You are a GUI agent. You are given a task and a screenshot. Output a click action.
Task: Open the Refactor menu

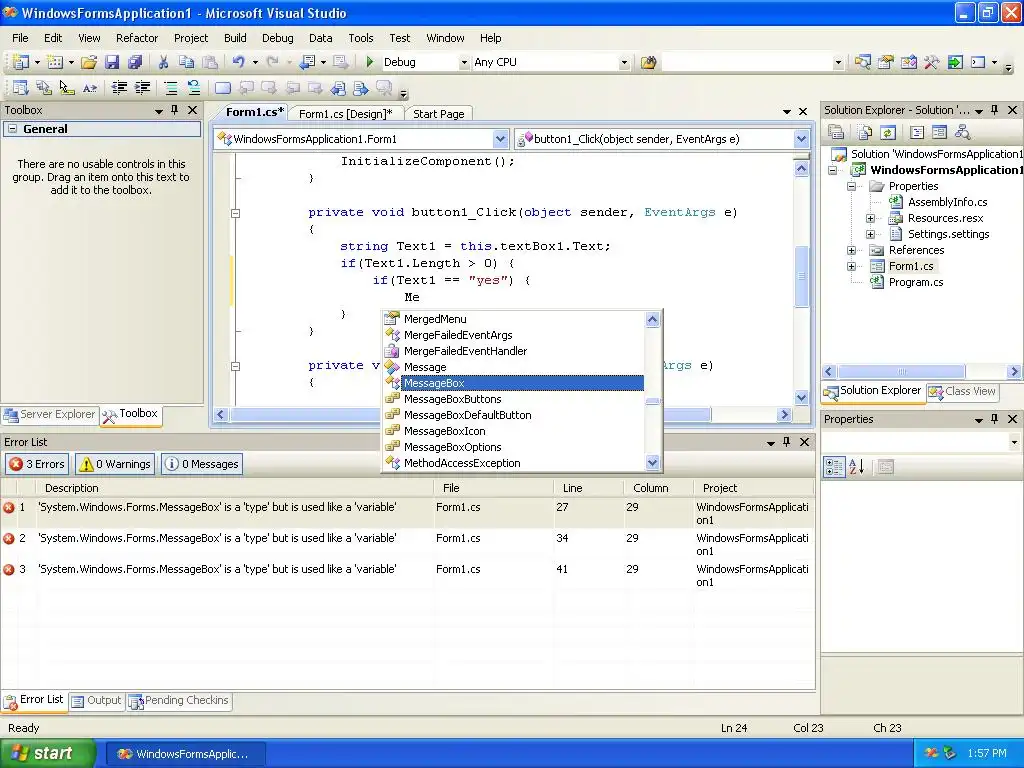(137, 38)
